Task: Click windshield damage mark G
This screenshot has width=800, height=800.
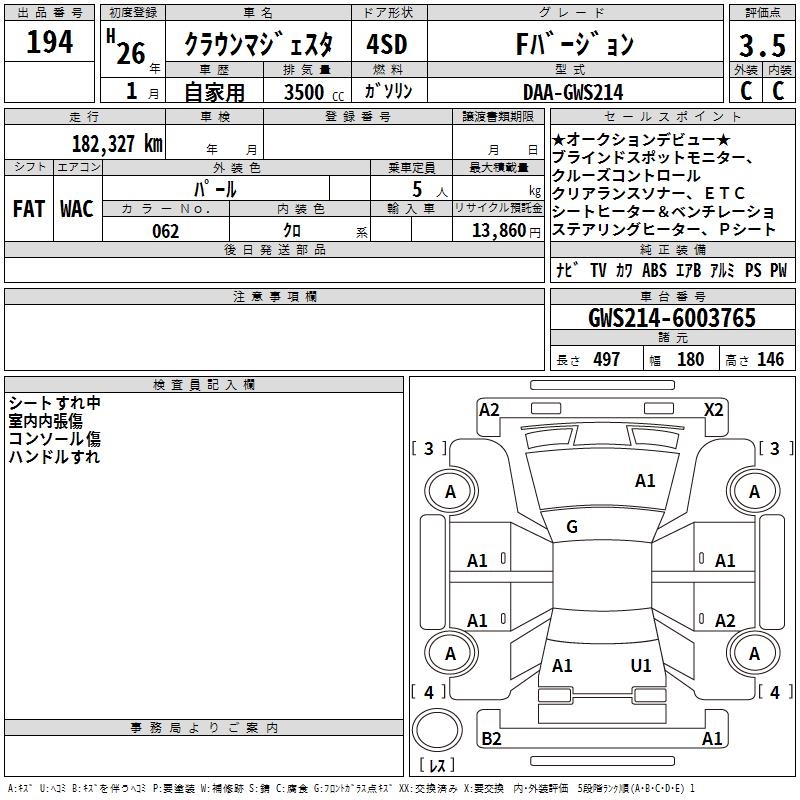Action: (572, 526)
